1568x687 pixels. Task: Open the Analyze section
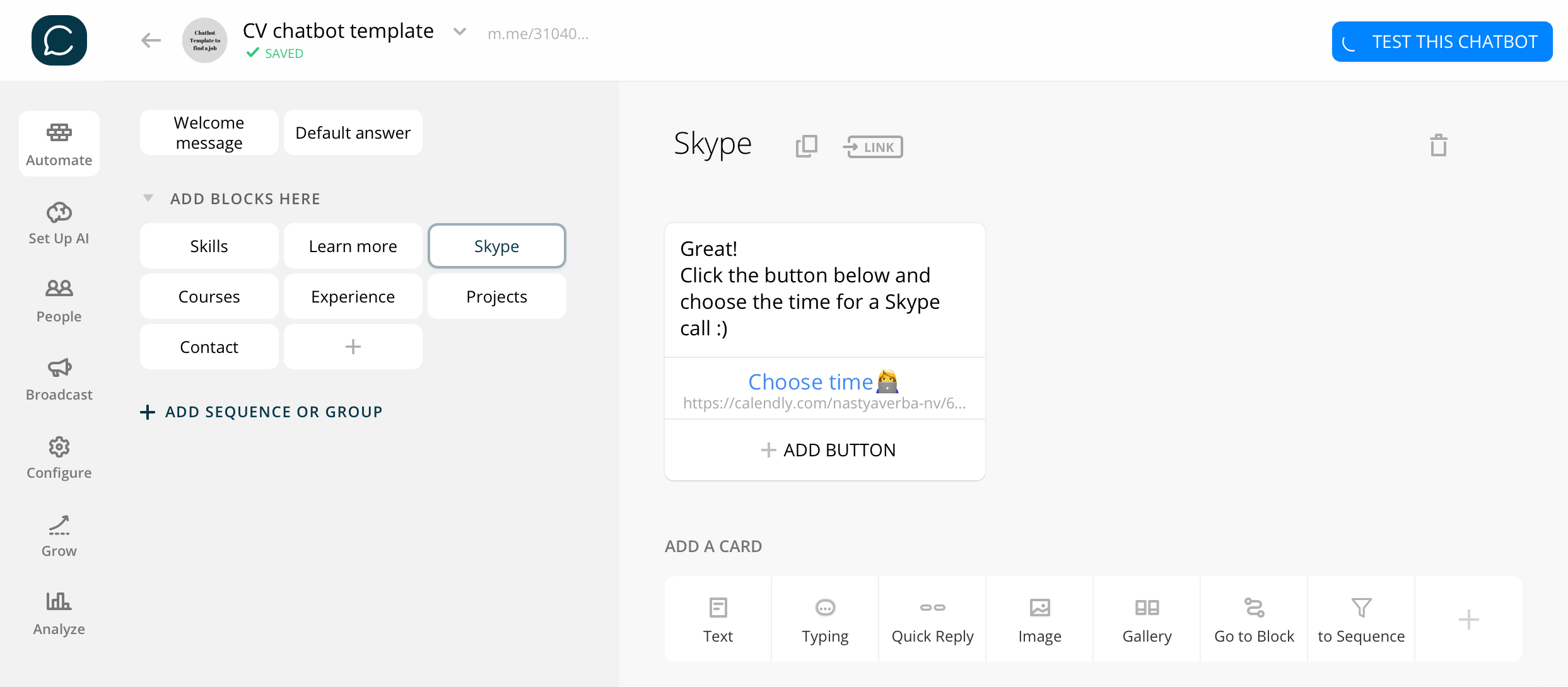point(59,612)
